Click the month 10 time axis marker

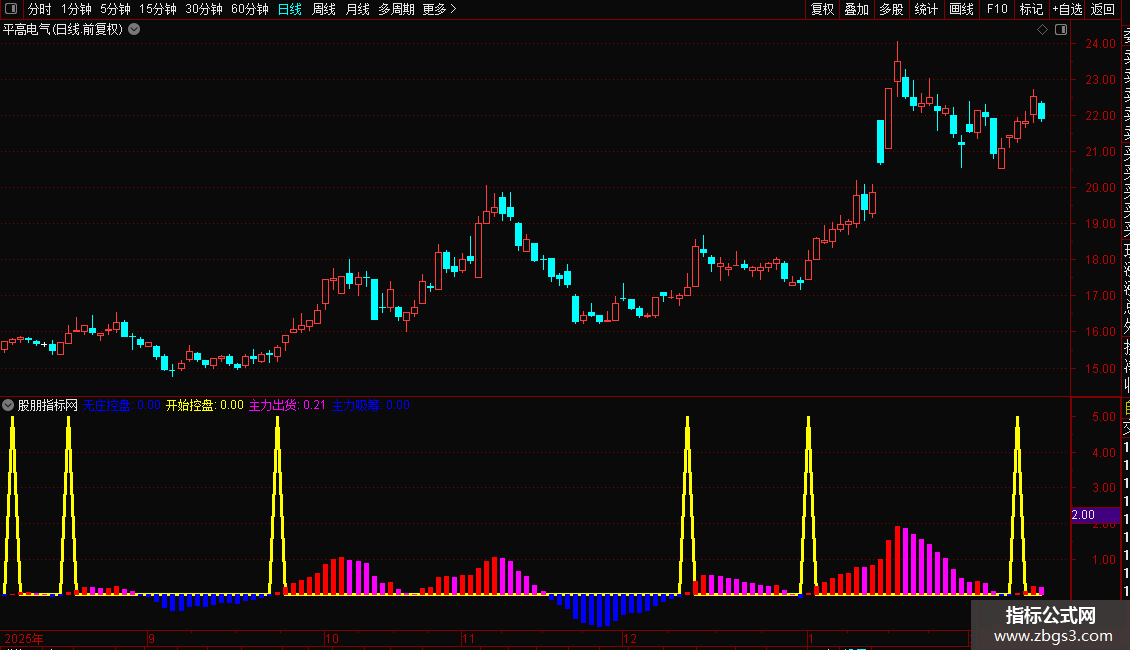(x=332, y=638)
